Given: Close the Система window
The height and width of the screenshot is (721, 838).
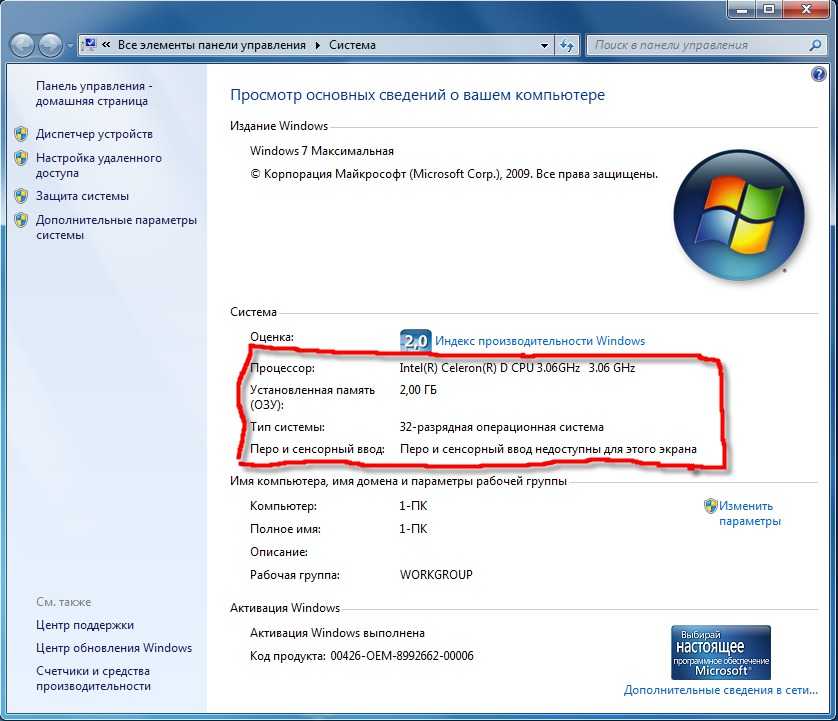Looking at the screenshot, I should tap(807, 9).
